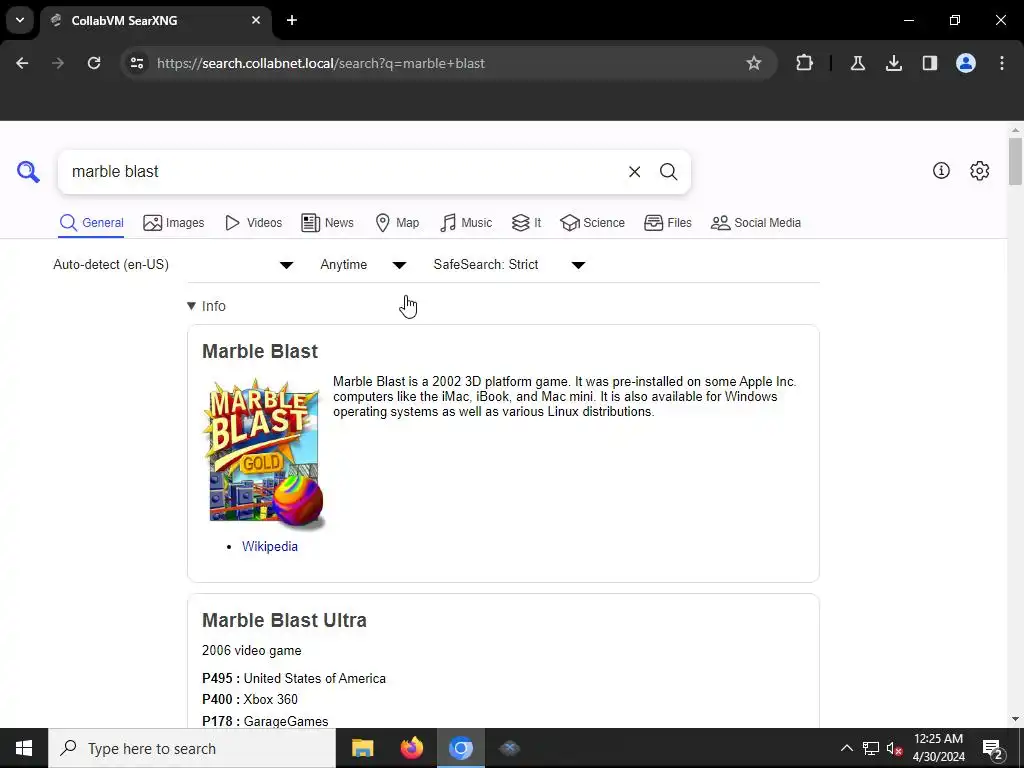The height and width of the screenshot is (768, 1024).
Task: Switch to the Images tab
Action: [x=174, y=223]
